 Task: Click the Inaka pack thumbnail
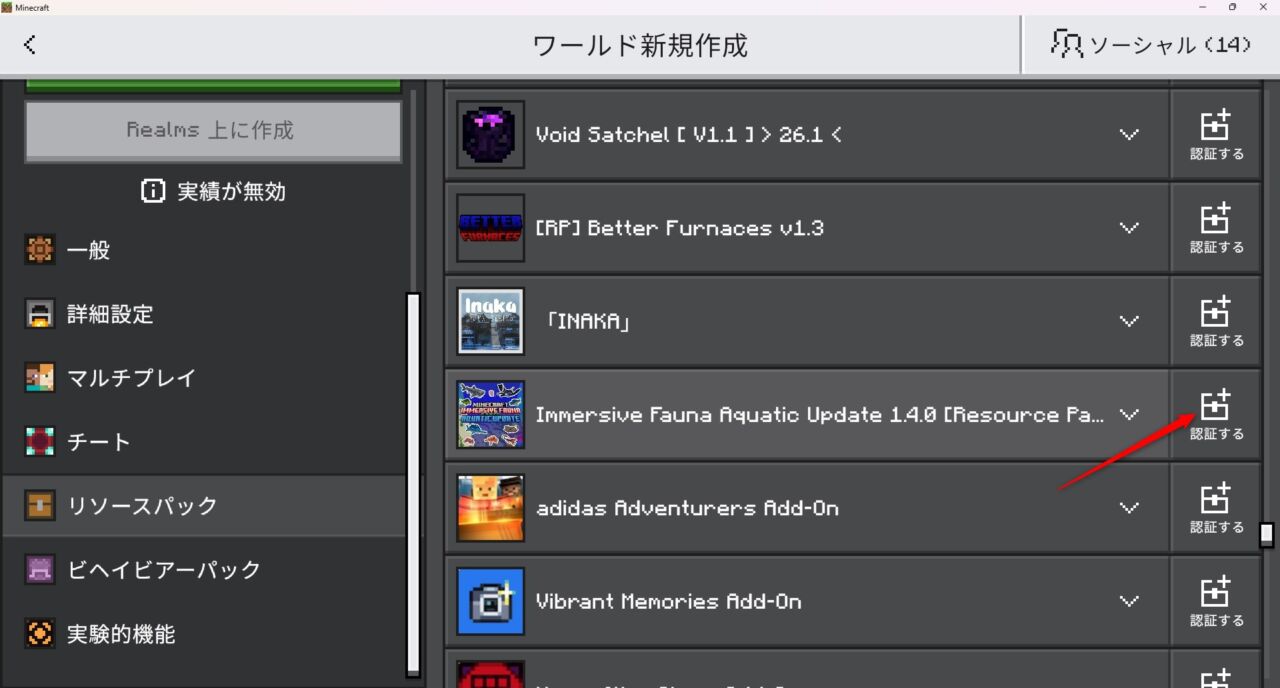(x=491, y=321)
